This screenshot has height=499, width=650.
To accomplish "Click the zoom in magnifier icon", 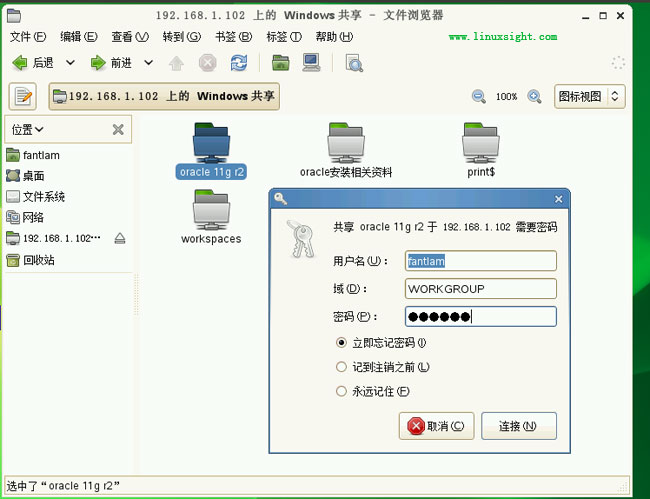I will tap(534, 97).
